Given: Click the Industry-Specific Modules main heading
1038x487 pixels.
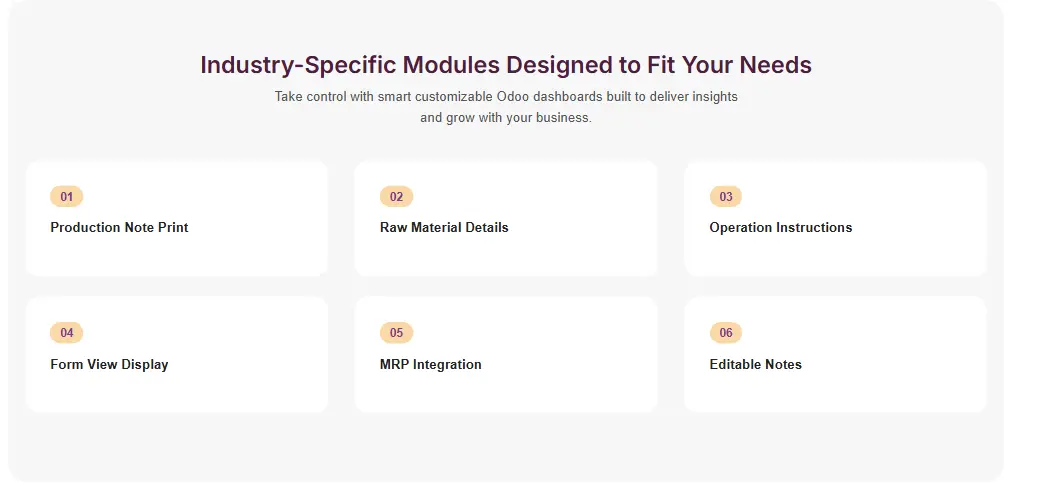Looking at the screenshot, I should 505,65.
